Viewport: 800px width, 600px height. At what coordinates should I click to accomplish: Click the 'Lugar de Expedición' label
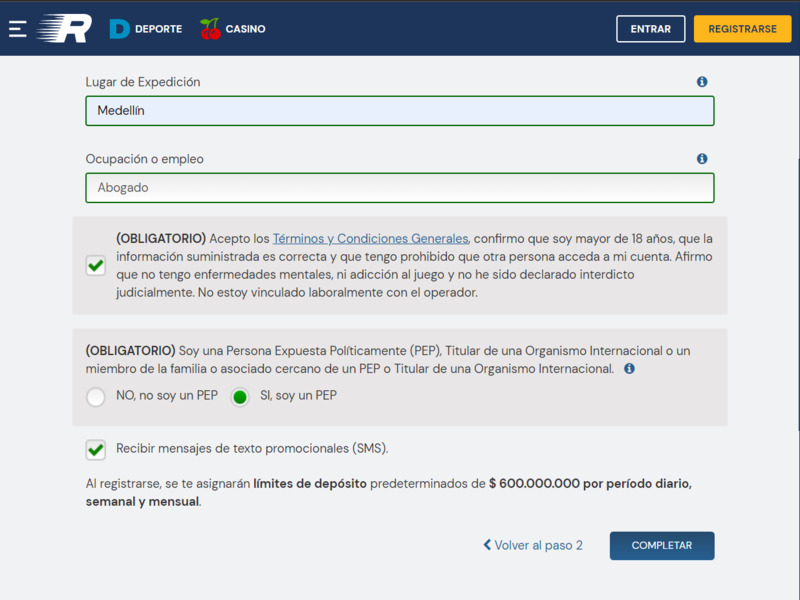coord(143,82)
